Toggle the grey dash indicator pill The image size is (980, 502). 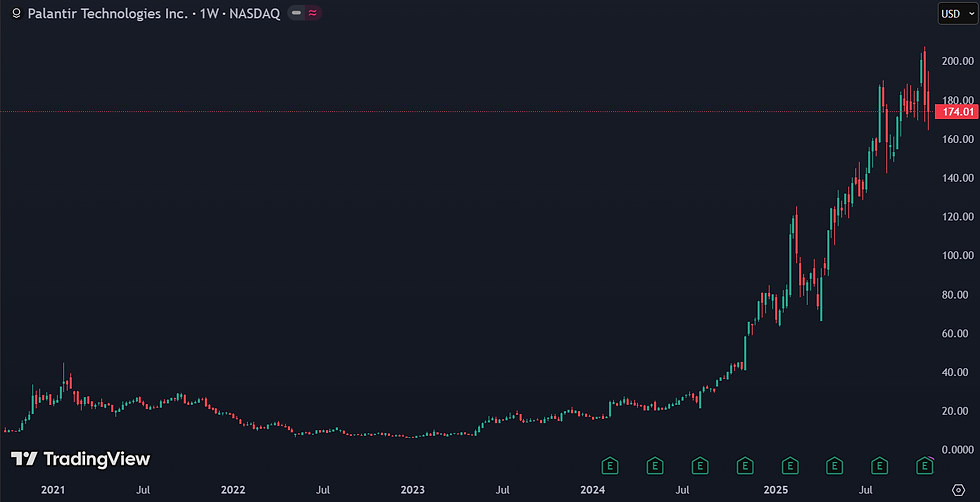click(x=296, y=13)
